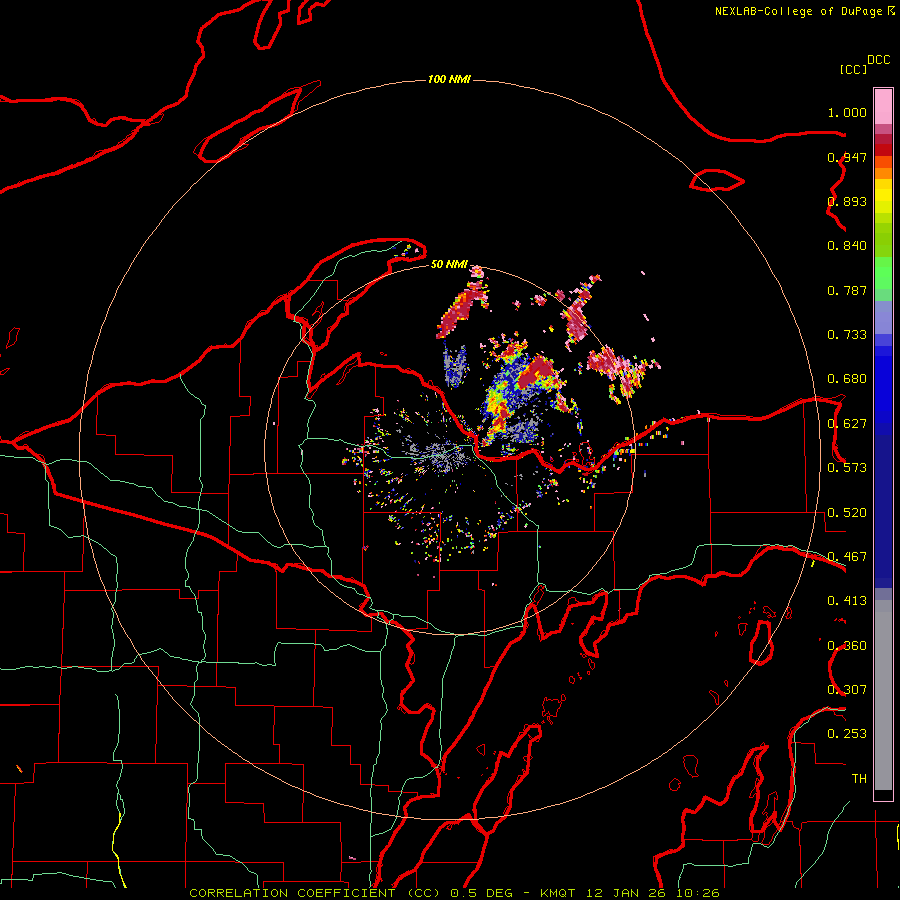Click the 100 NMI range ring label
The height and width of the screenshot is (900, 900).
[x=449, y=79]
